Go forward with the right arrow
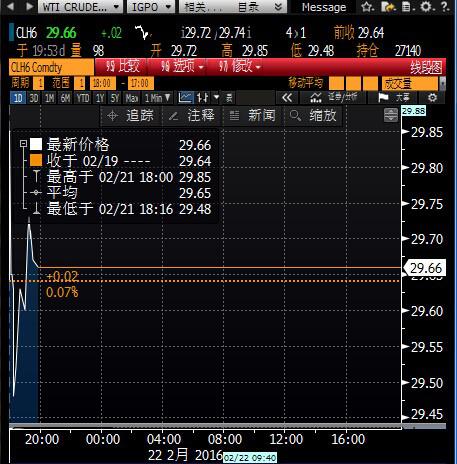The width and height of the screenshot is (457, 464). point(30,6)
